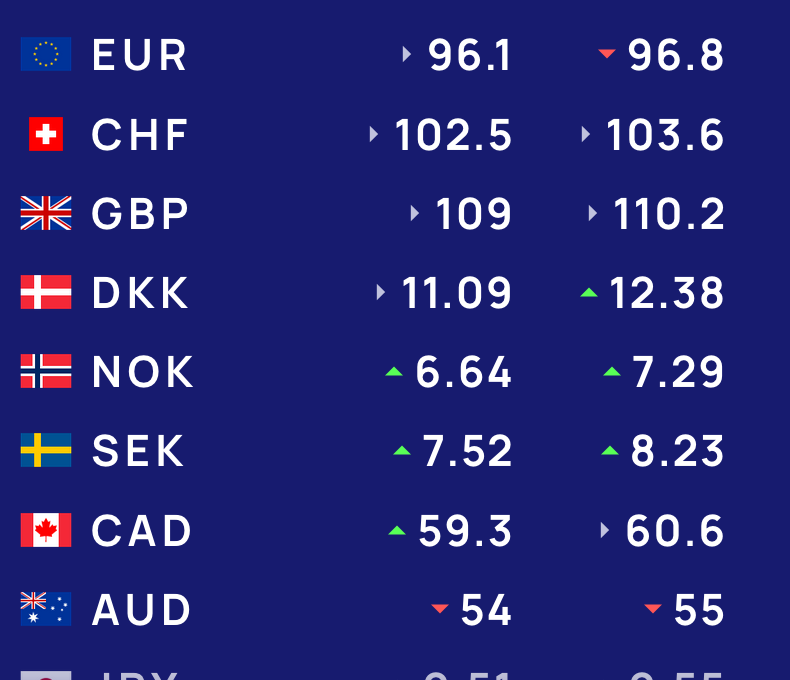This screenshot has width=790, height=680.
Task: Click the Canadian flag icon
Action: tap(46, 530)
